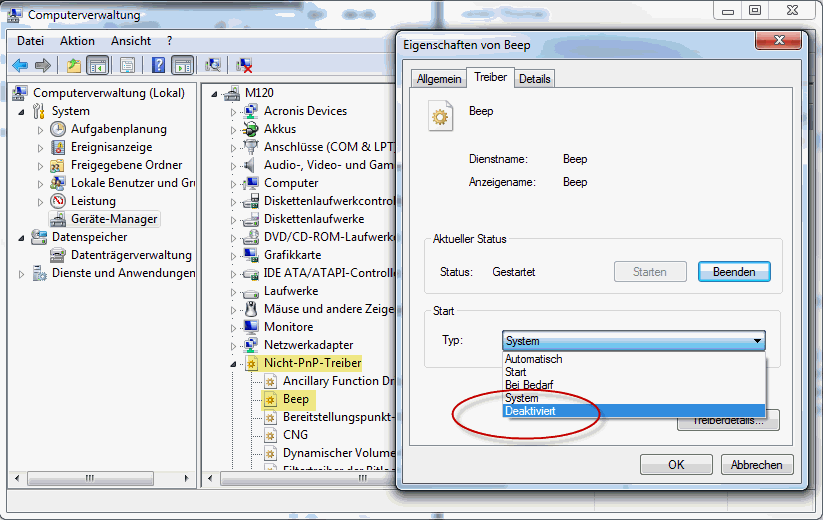Viewport: 823px width, 520px height.
Task: Click the scan for hardware changes icon
Action: [213, 65]
